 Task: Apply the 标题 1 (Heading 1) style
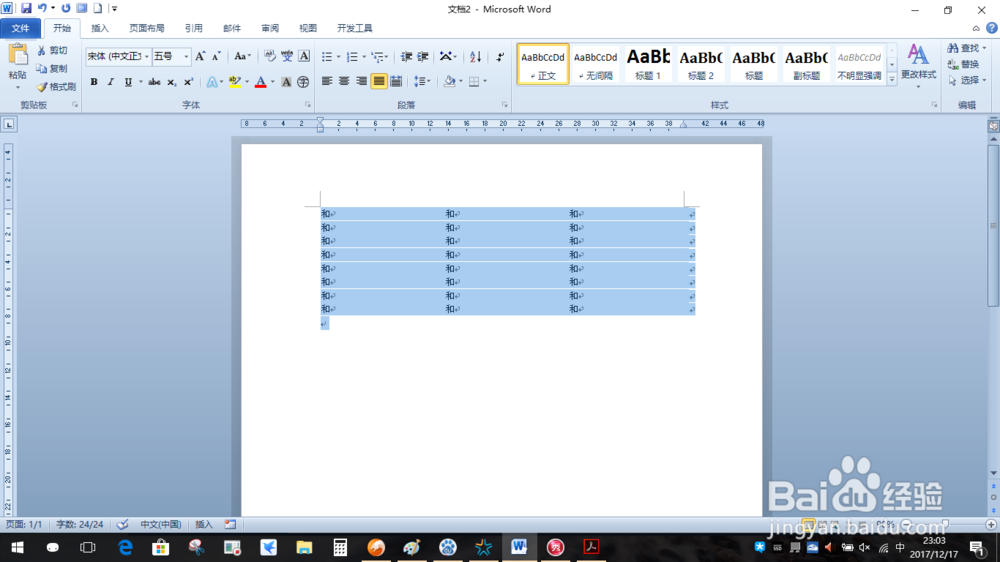pos(648,64)
